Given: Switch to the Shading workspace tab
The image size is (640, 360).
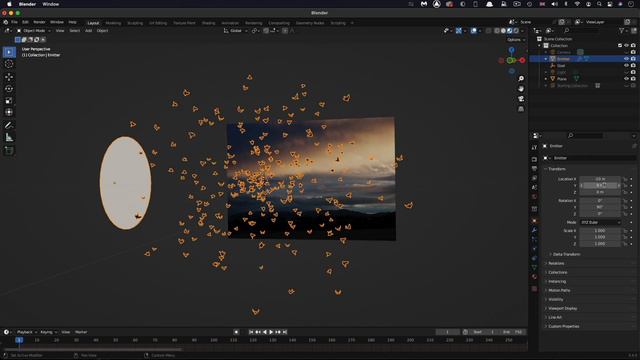Looking at the screenshot, I should 208,23.
